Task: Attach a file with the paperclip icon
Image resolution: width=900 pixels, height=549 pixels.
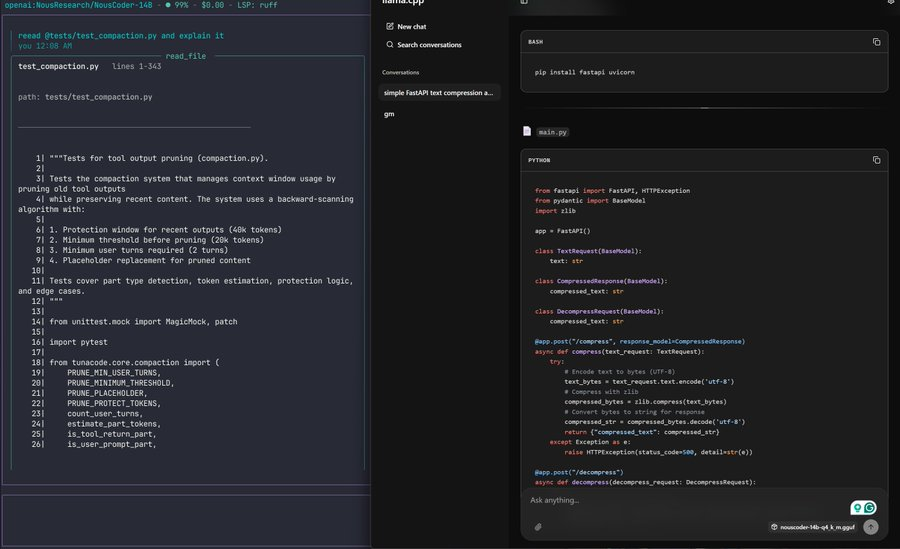Action: coord(538,527)
